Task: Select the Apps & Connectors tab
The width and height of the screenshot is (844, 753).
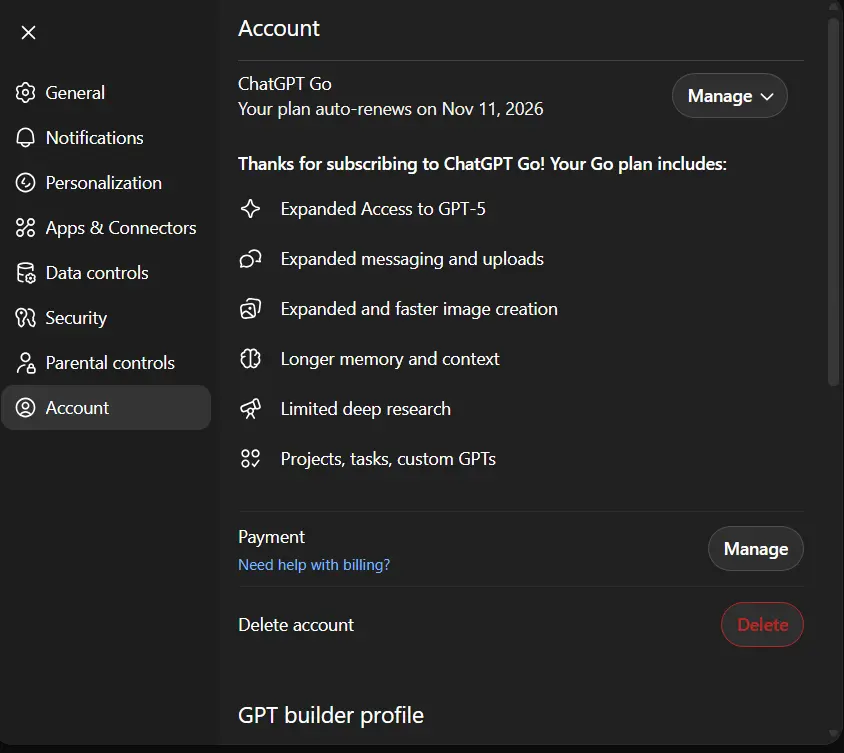Action: pyautogui.click(x=106, y=228)
